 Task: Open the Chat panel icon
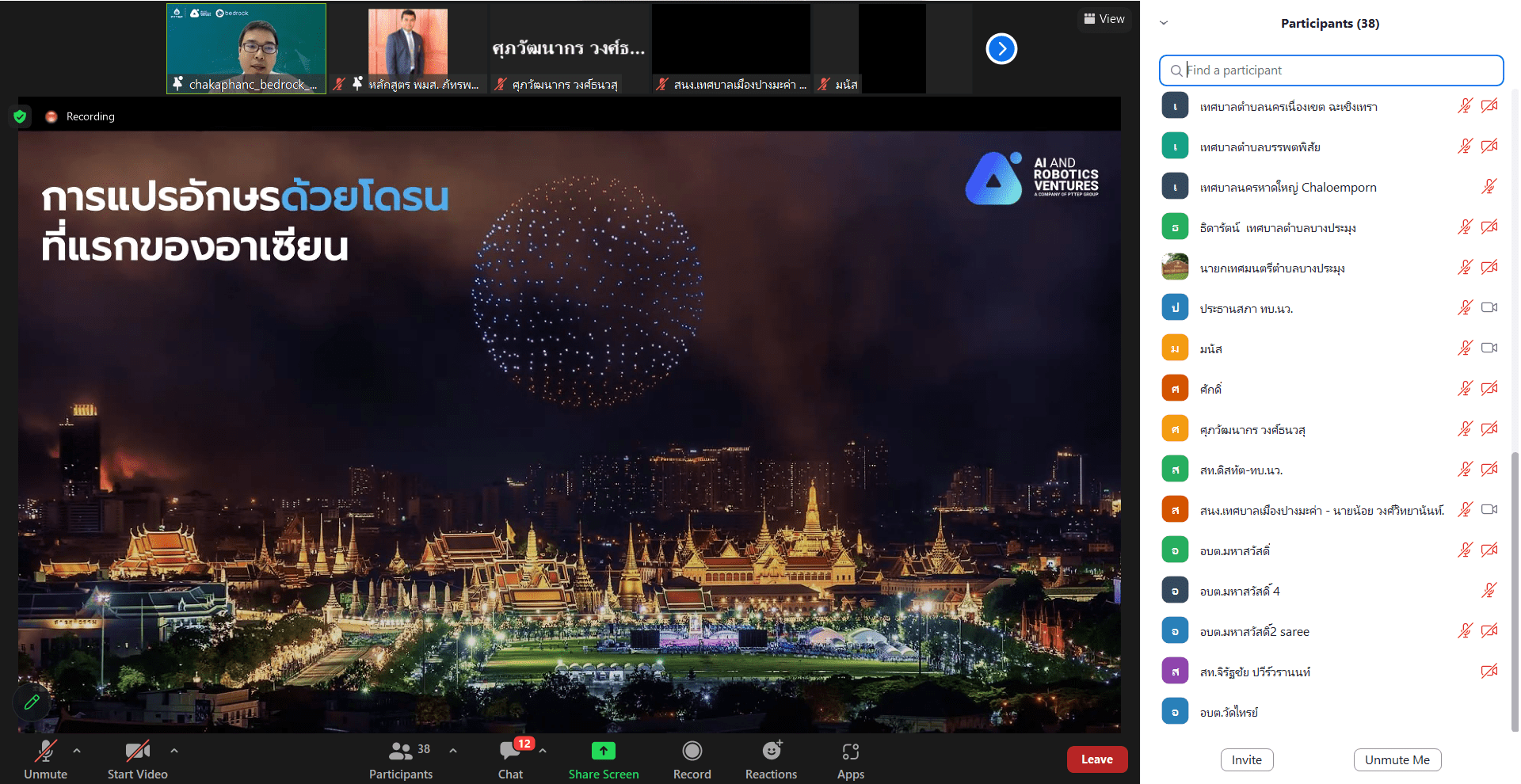tap(510, 751)
